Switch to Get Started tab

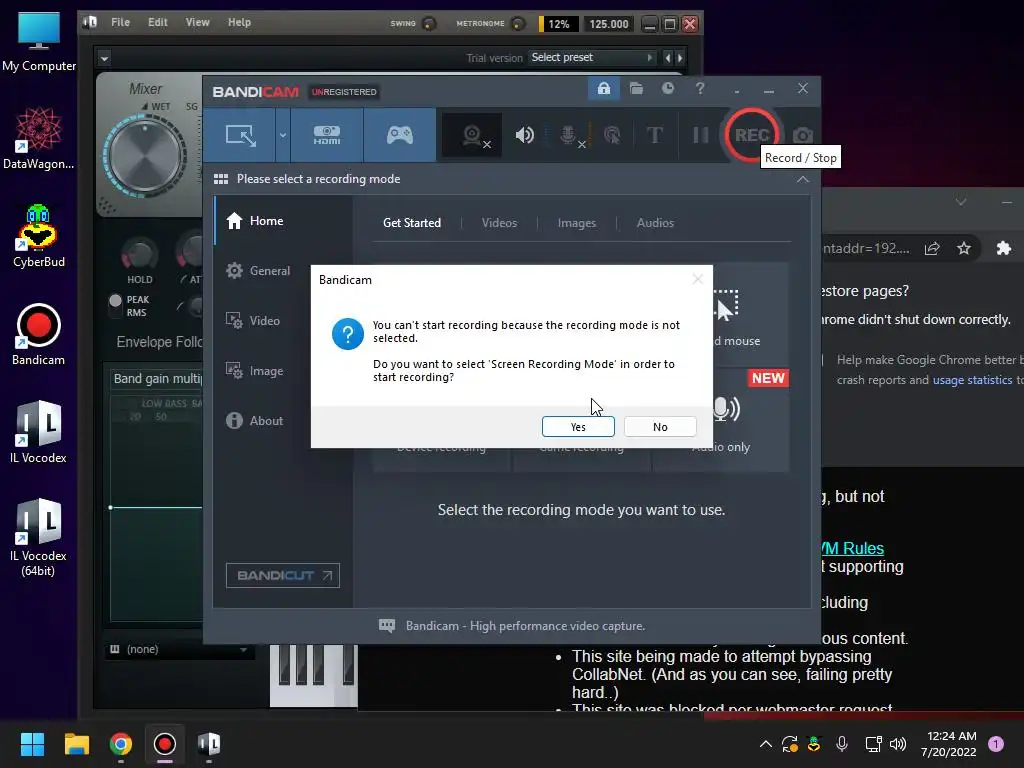pos(411,223)
